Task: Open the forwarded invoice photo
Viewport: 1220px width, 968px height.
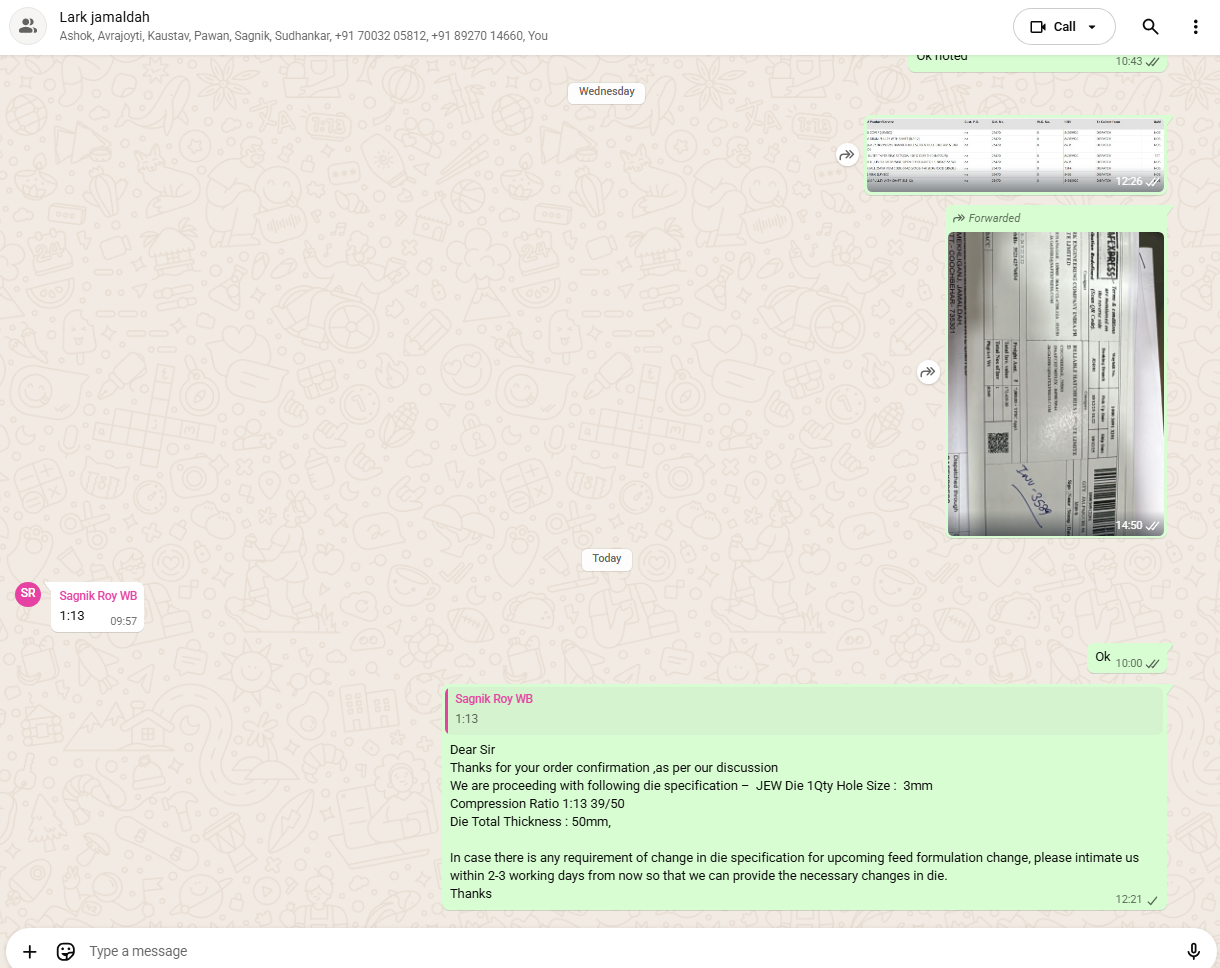Action: coord(1055,384)
